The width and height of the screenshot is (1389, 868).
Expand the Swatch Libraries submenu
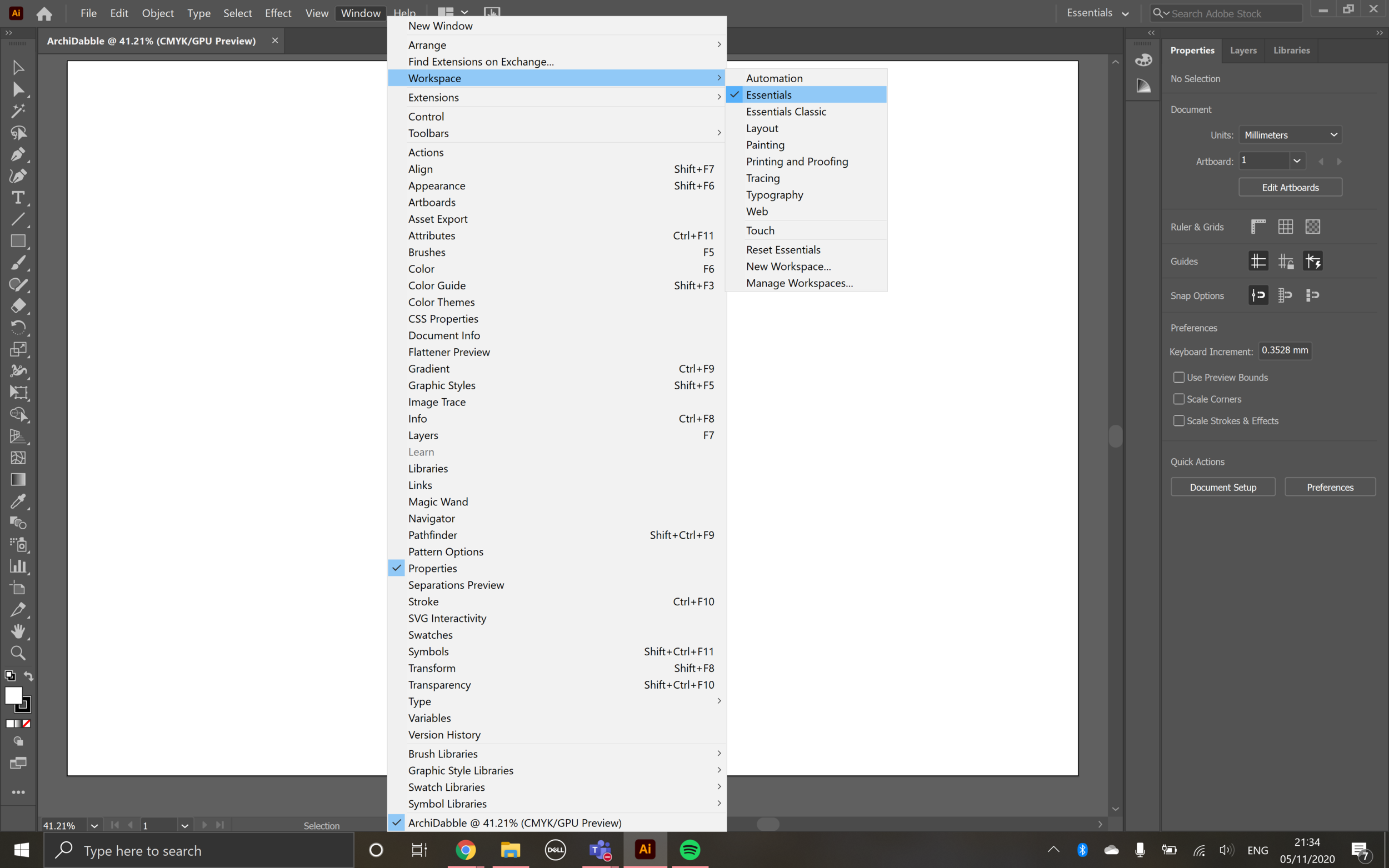pyautogui.click(x=556, y=787)
